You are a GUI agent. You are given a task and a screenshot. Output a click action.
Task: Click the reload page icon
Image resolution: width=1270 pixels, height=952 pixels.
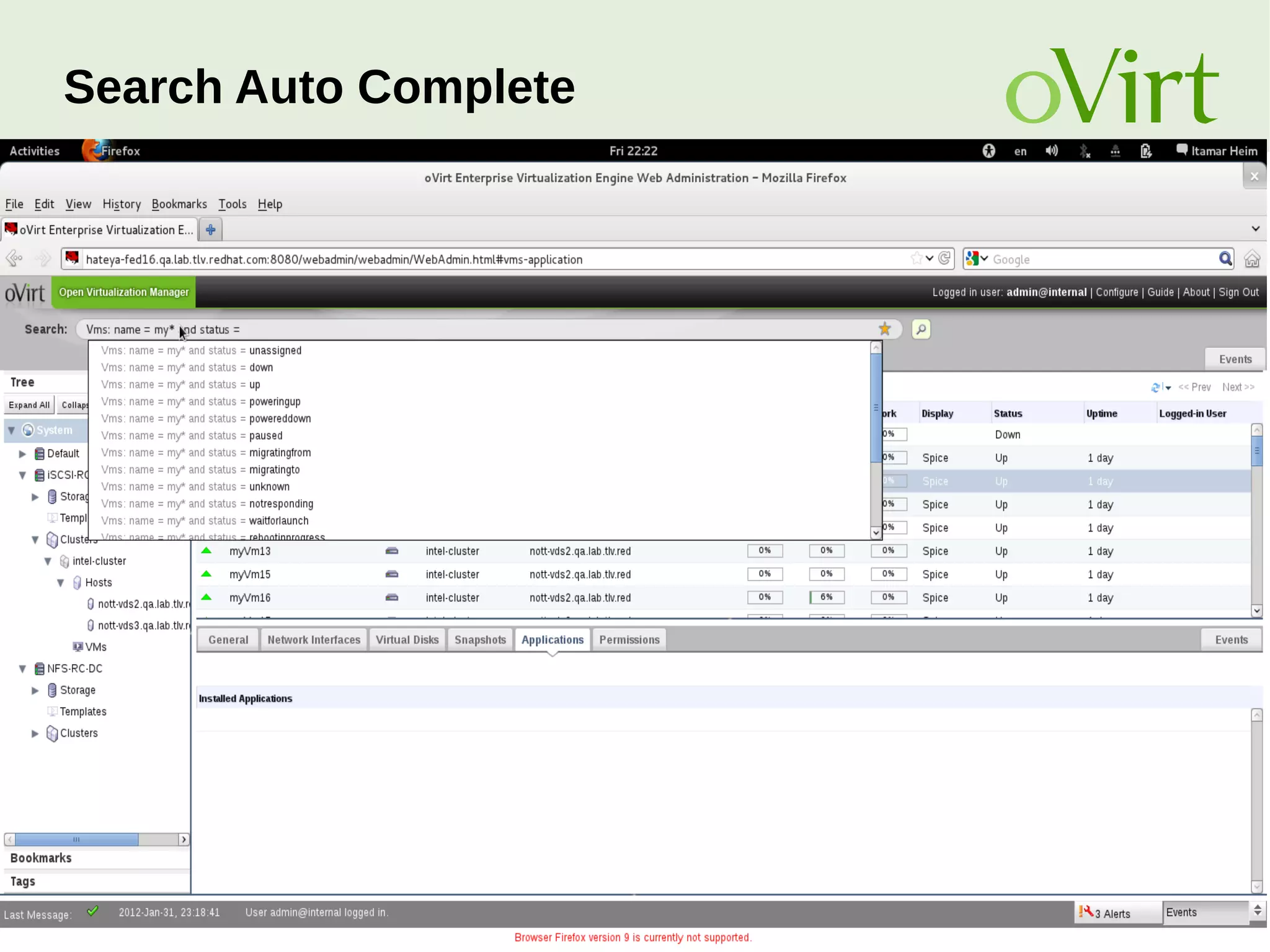(944, 259)
